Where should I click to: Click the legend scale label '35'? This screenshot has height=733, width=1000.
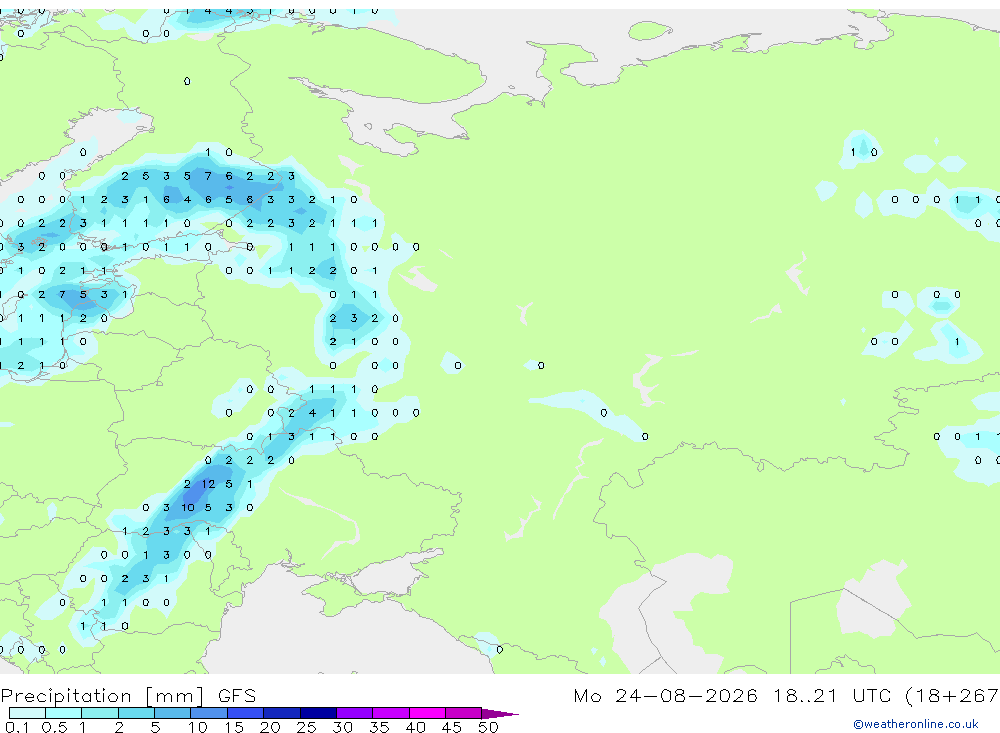click(x=379, y=727)
